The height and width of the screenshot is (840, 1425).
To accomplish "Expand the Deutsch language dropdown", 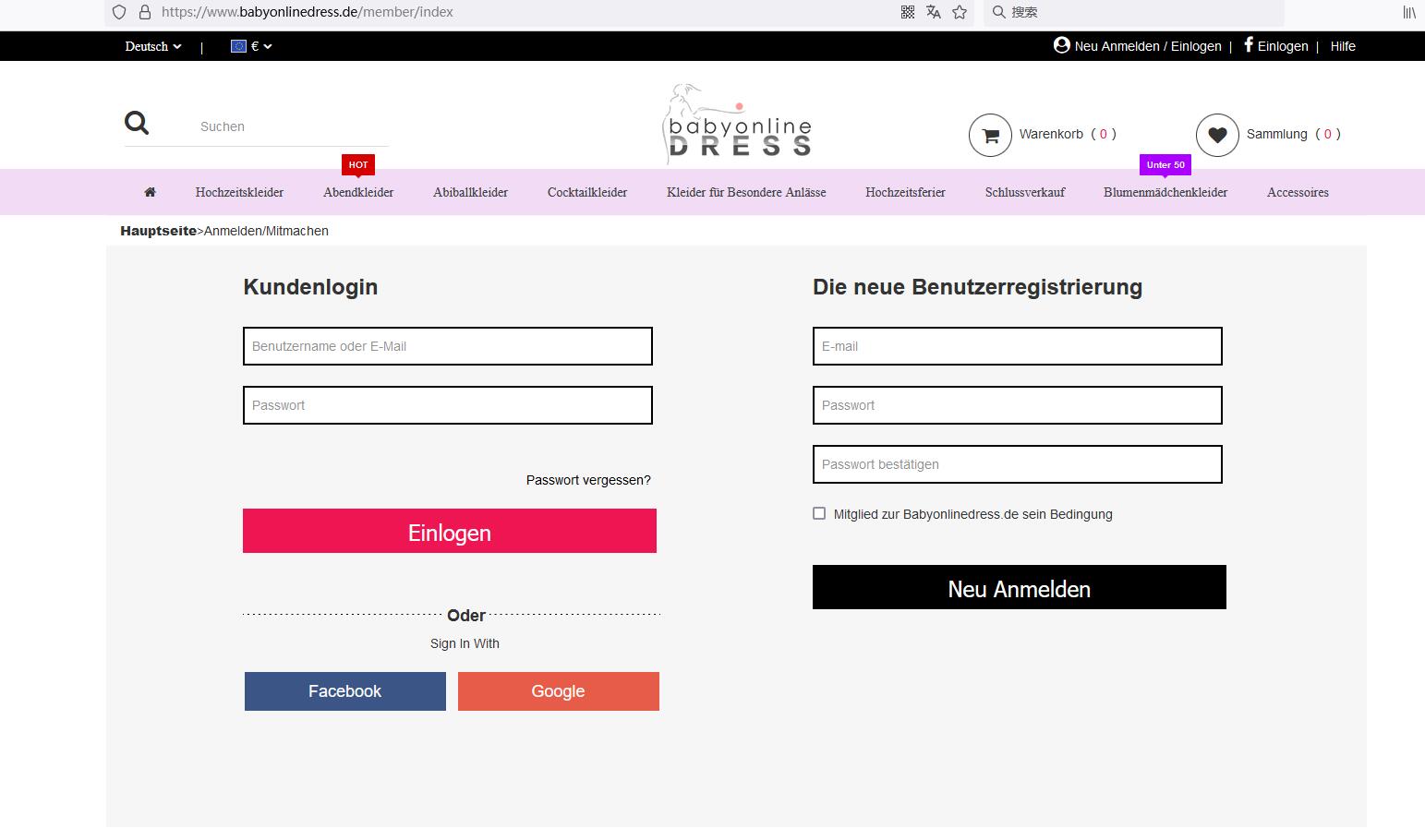I will pos(153,46).
